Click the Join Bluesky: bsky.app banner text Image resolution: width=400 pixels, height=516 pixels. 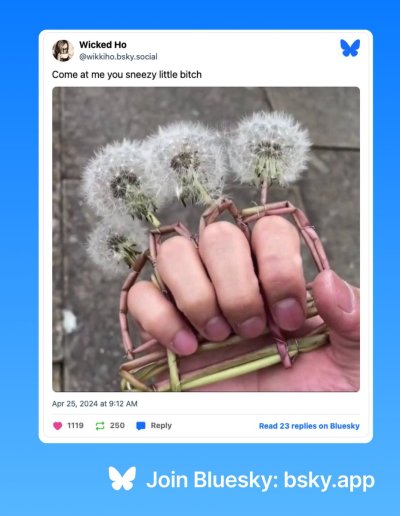click(260, 480)
